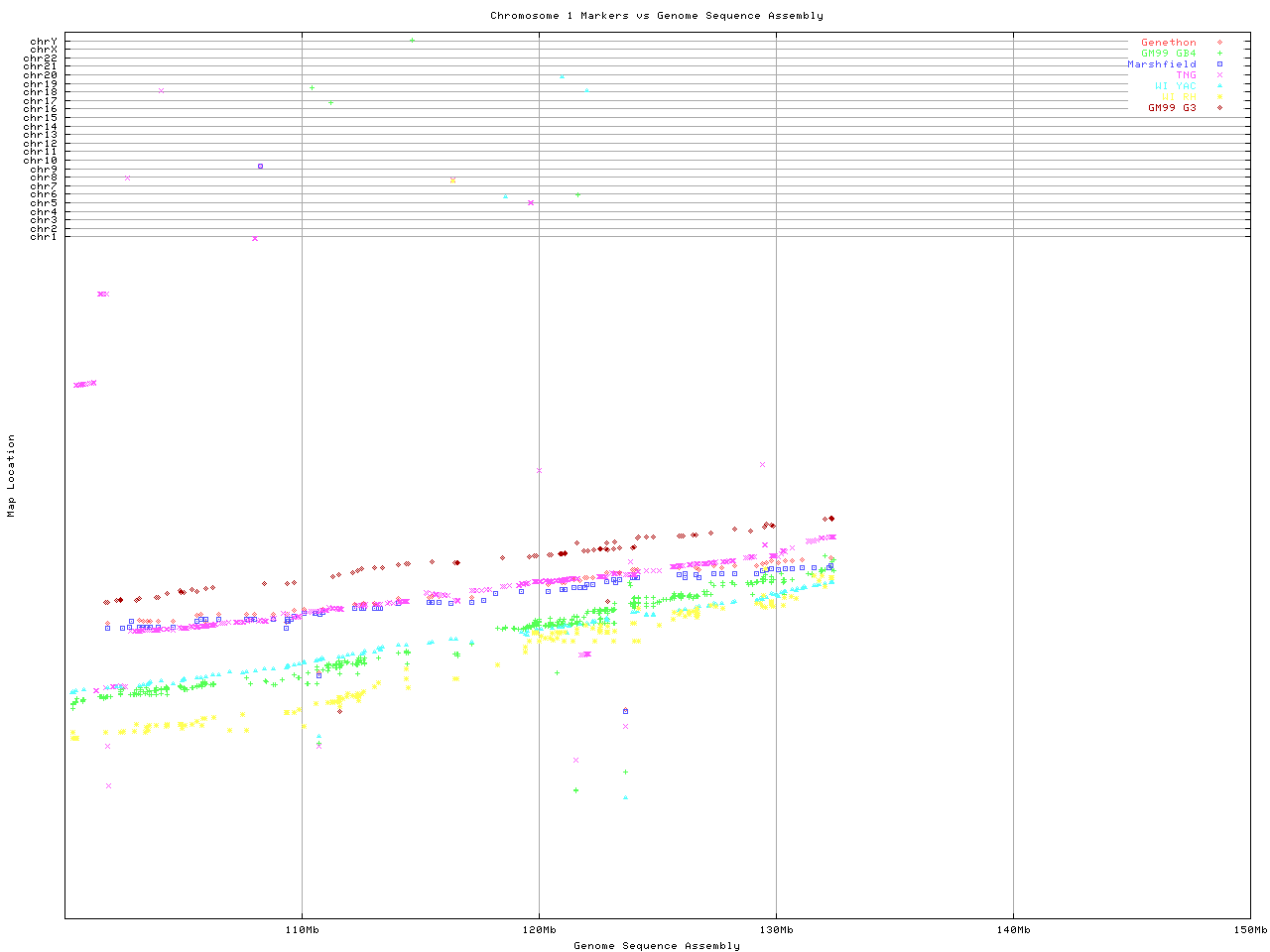This screenshot has height=952, width=1270.
Task: Click the 120Mb x-axis tick label
Action: coord(539,930)
